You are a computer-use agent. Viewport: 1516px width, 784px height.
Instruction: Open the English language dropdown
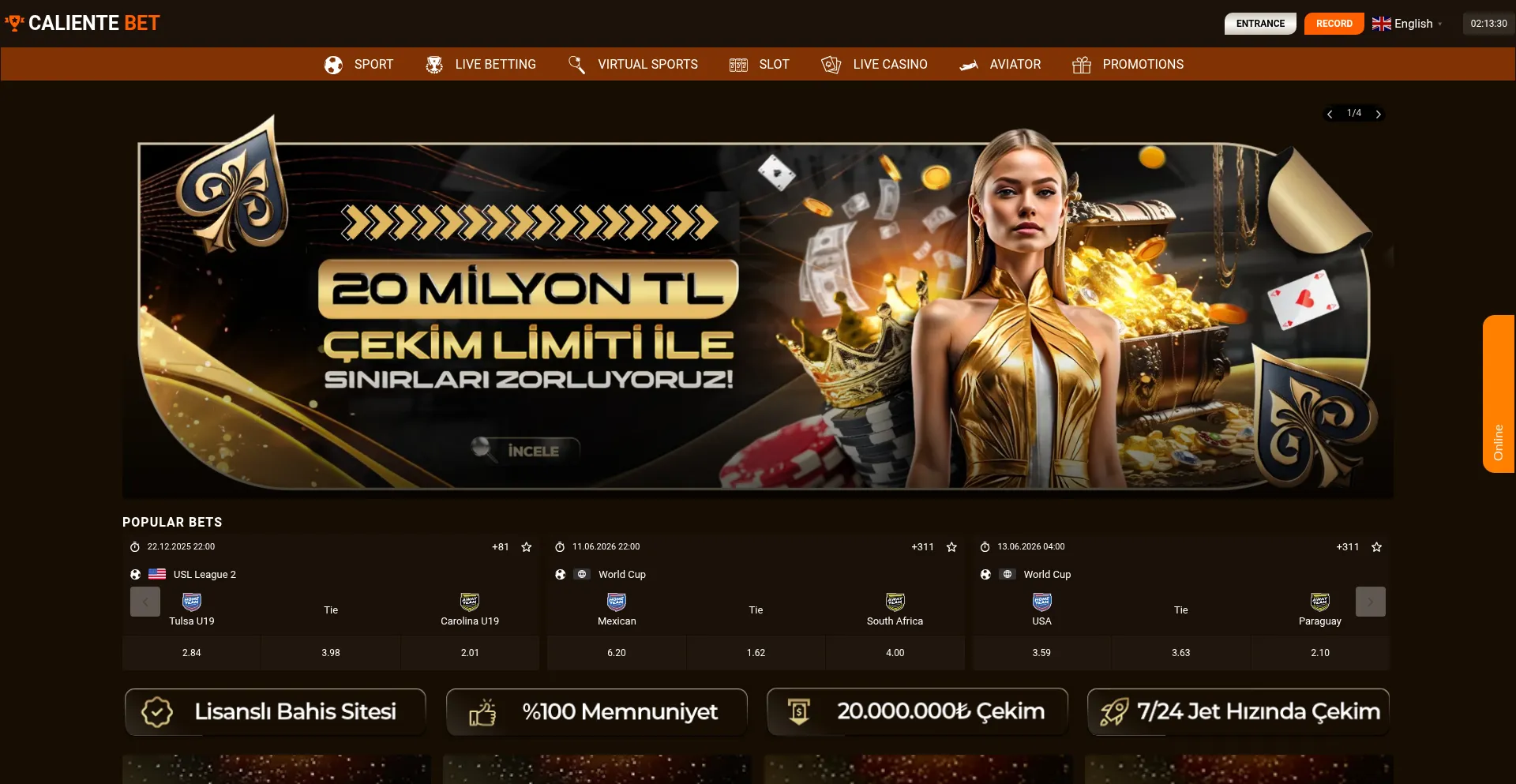[1408, 24]
